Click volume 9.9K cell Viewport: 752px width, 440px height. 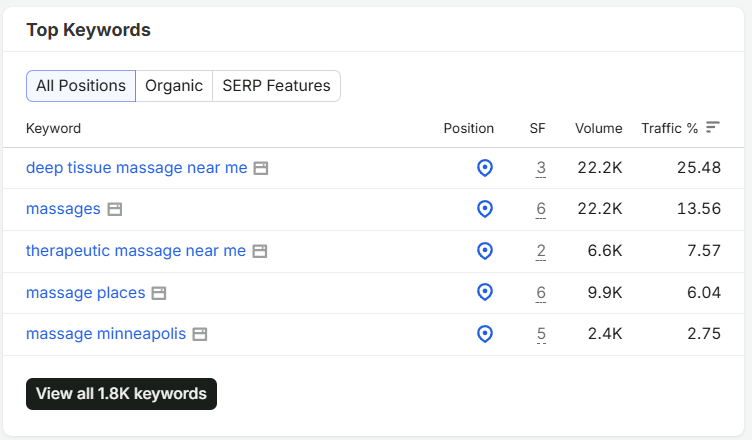[x=605, y=292]
